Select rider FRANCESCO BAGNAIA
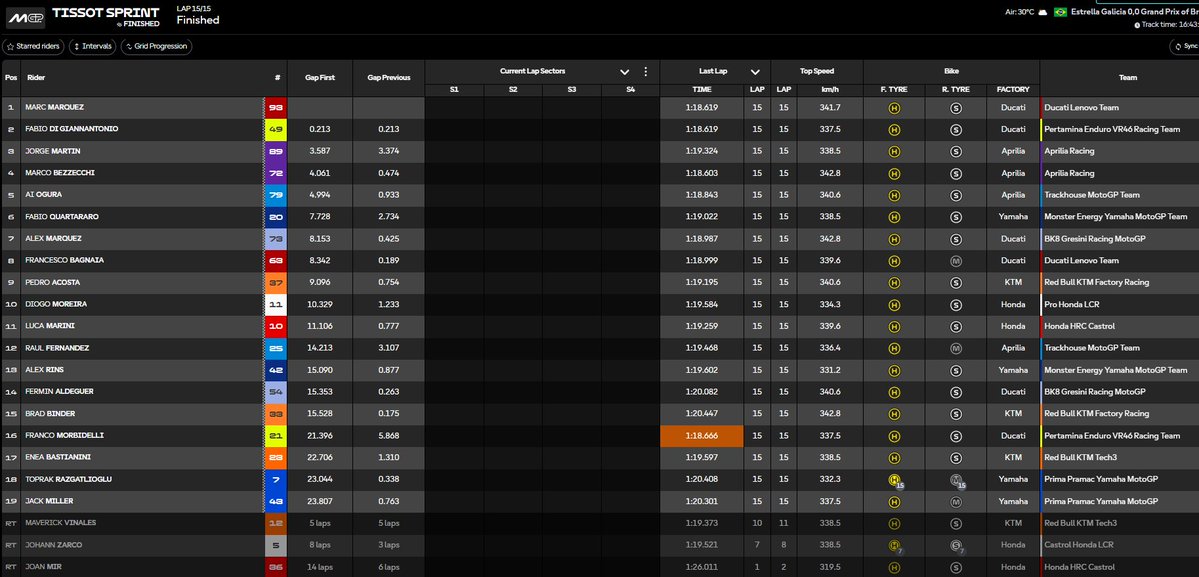The image size is (1199, 577). pyautogui.click(x=64, y=261)
